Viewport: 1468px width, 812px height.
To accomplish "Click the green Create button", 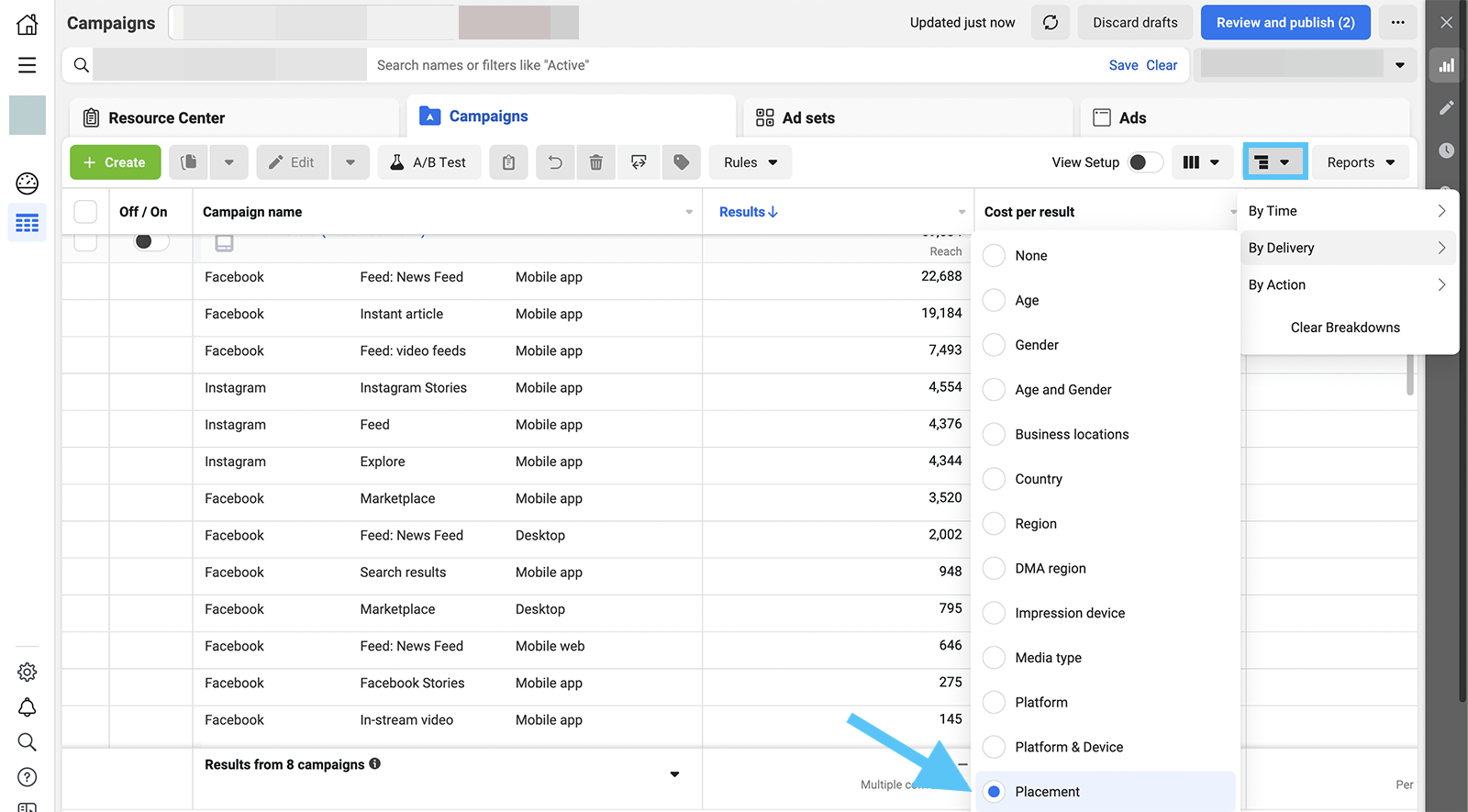I will (115, 162).
